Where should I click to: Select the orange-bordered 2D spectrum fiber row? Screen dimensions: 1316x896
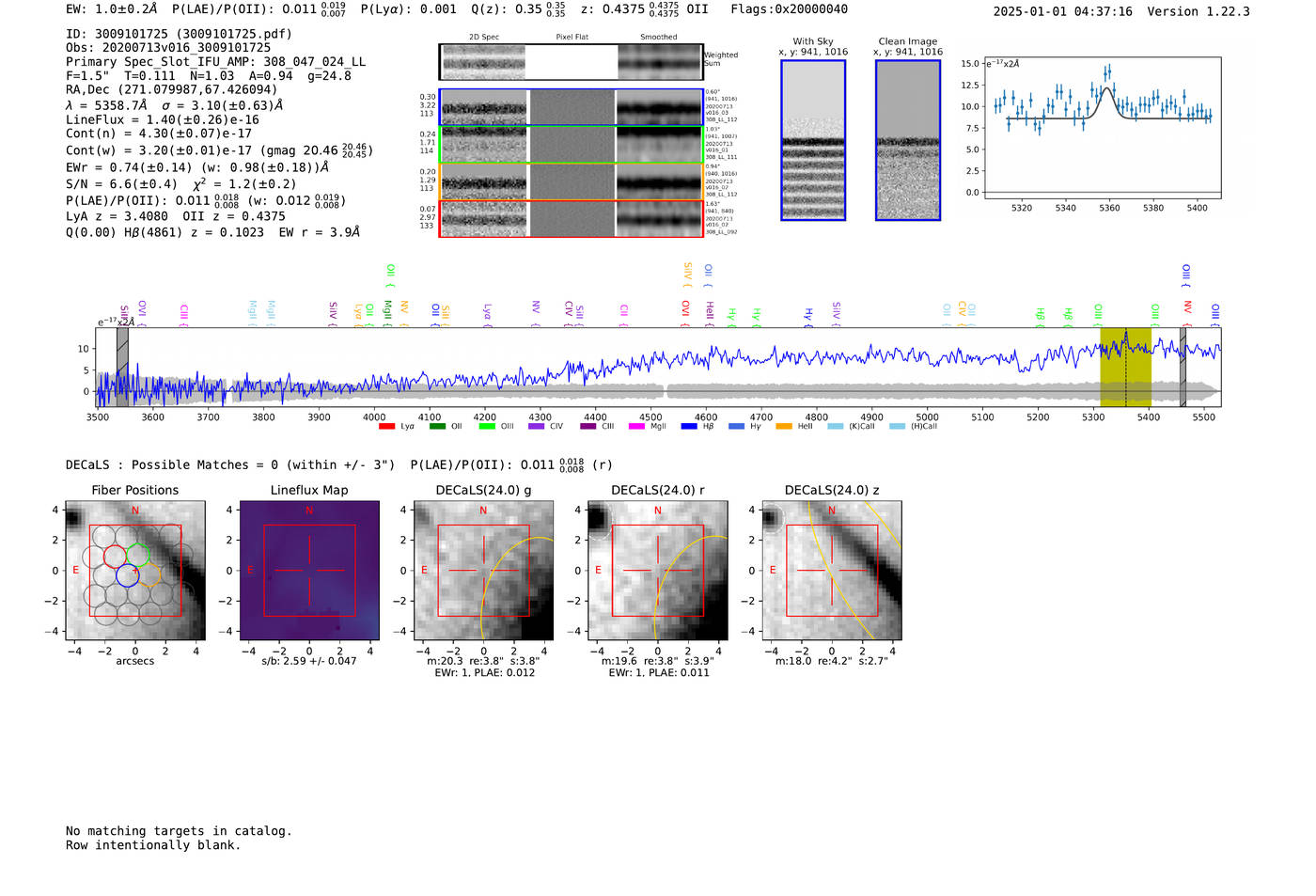tap(571, 181)
